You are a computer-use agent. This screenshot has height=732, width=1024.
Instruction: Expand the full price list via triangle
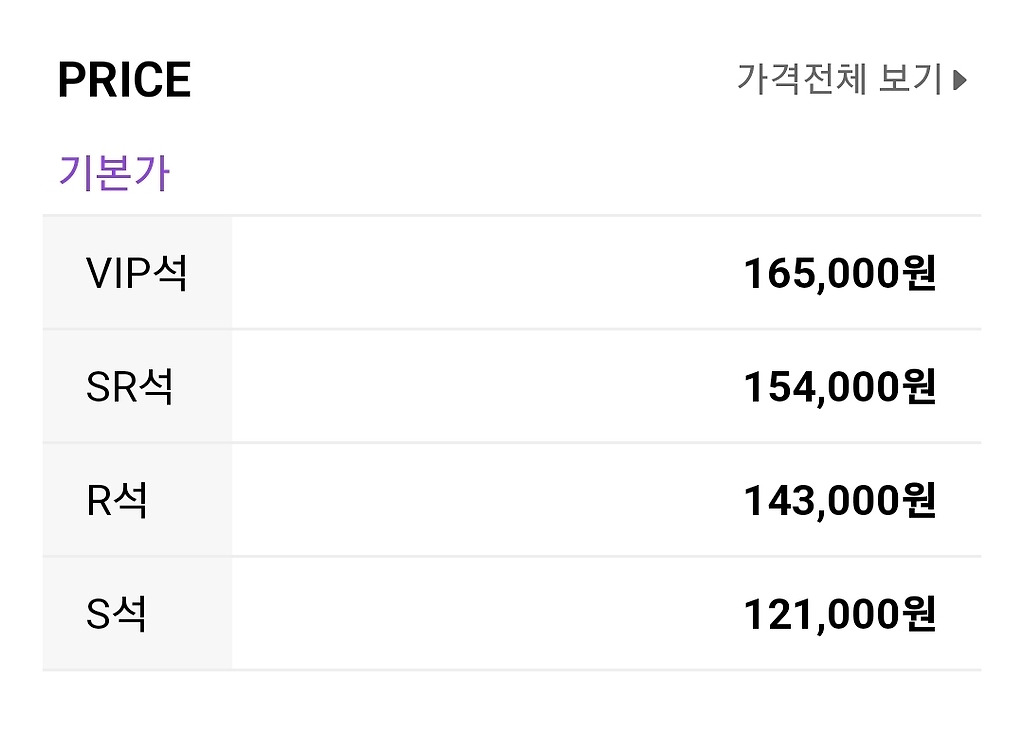(x=960, y=80)
